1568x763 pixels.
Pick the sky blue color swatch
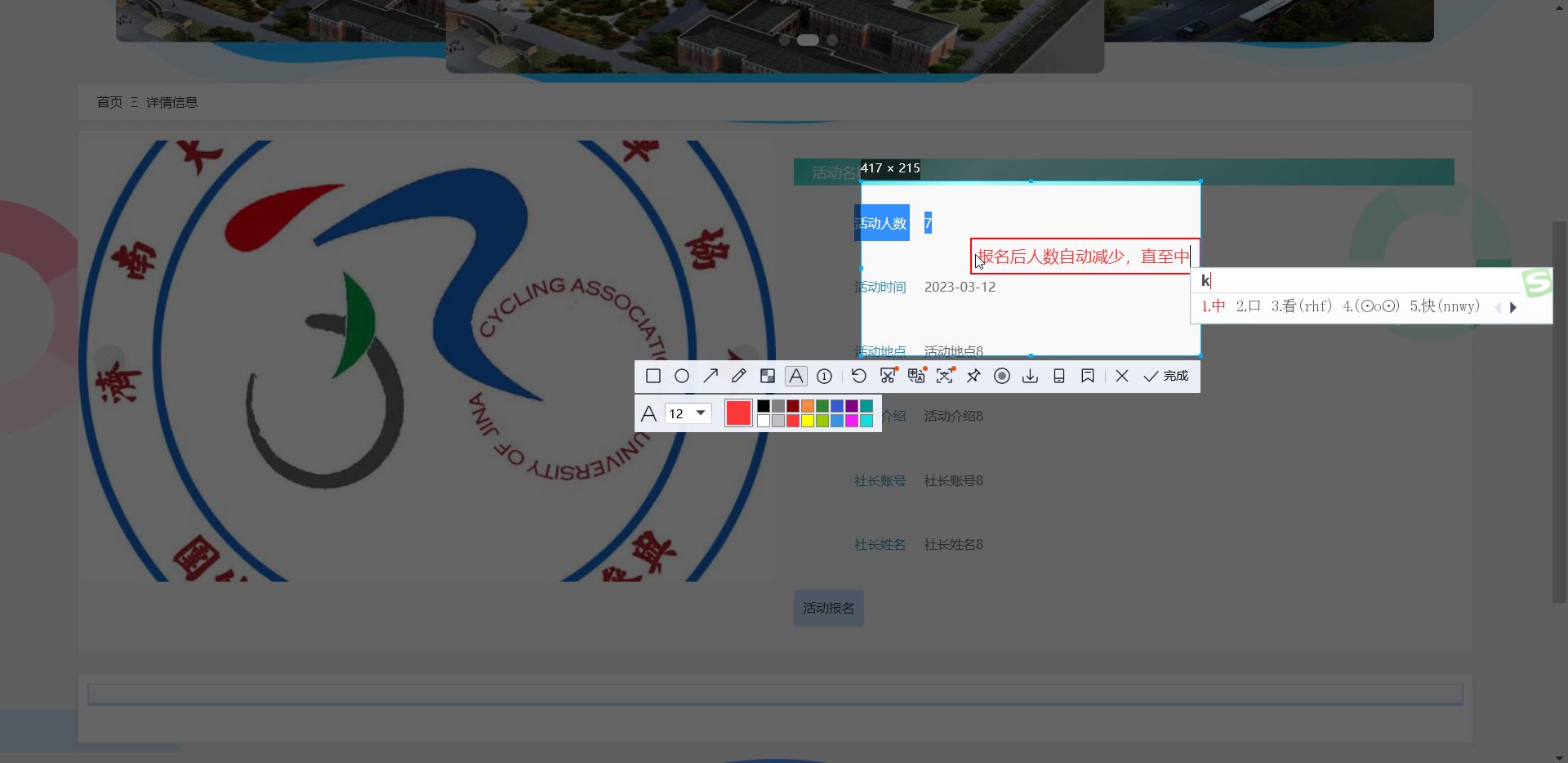click(837, 421)
